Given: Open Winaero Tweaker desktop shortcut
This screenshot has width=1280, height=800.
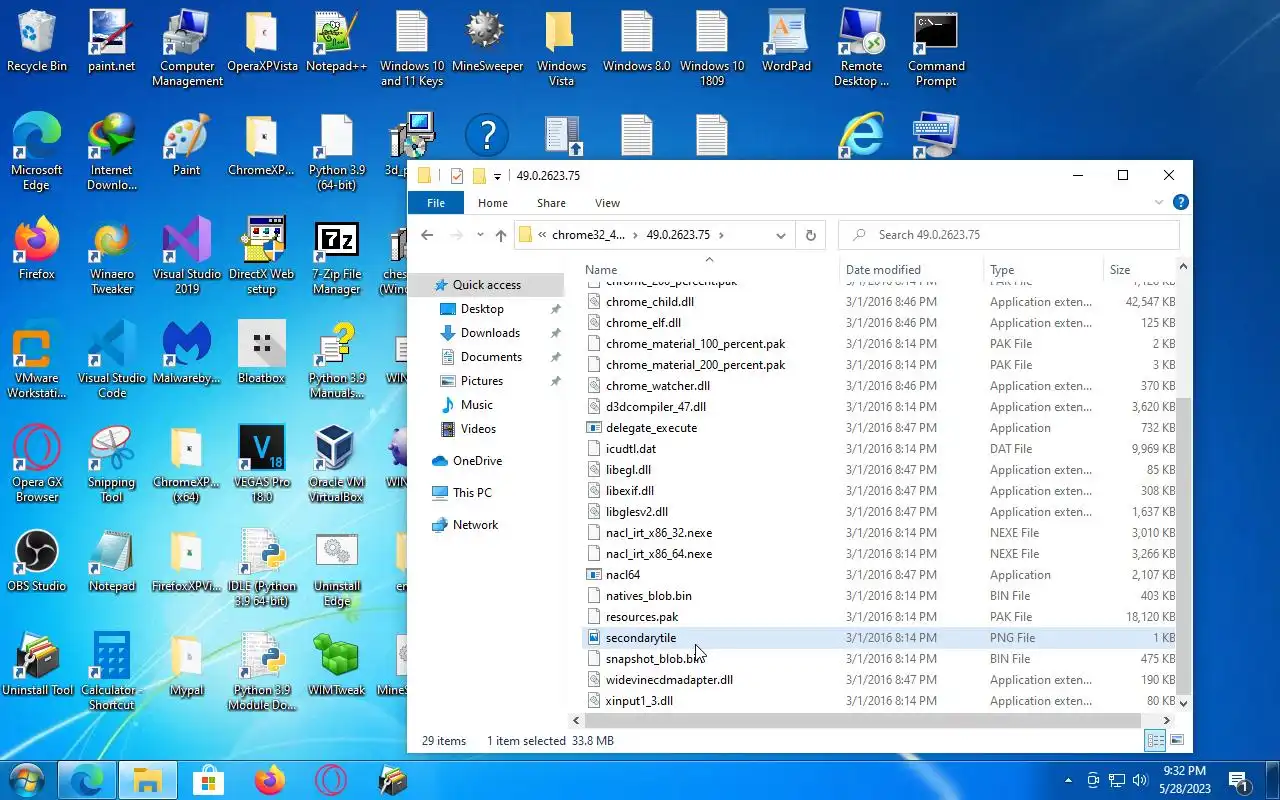Looking at the screenshot, I should click(x=112, y=256).
